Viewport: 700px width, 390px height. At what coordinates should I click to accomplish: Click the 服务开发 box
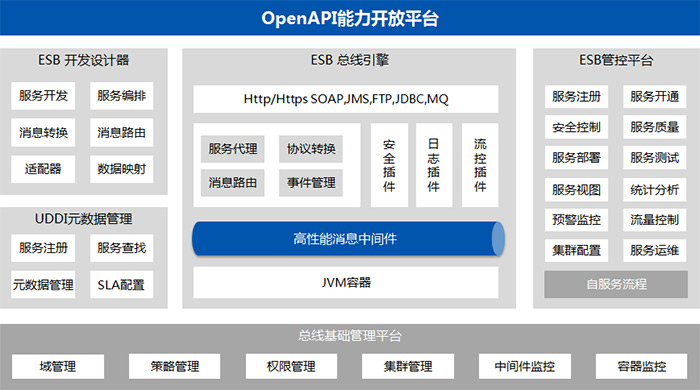(43, 95)
